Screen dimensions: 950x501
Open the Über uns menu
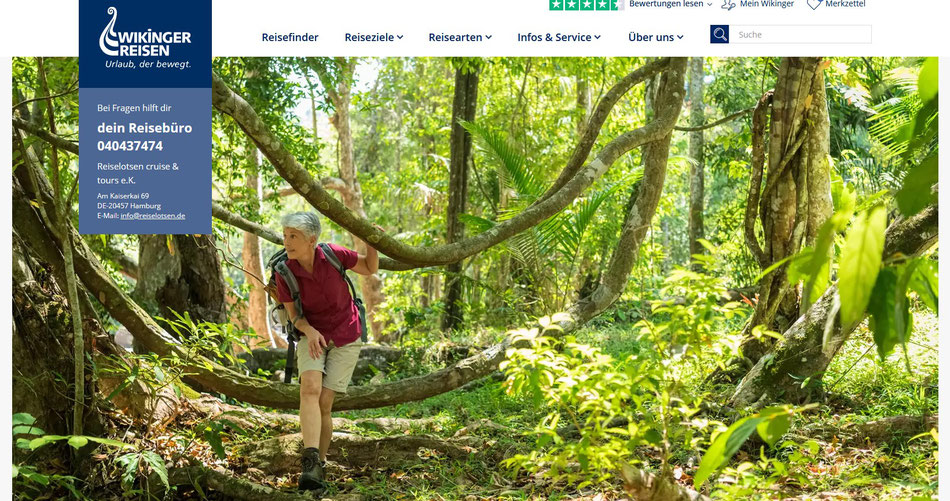coord(656,38)
